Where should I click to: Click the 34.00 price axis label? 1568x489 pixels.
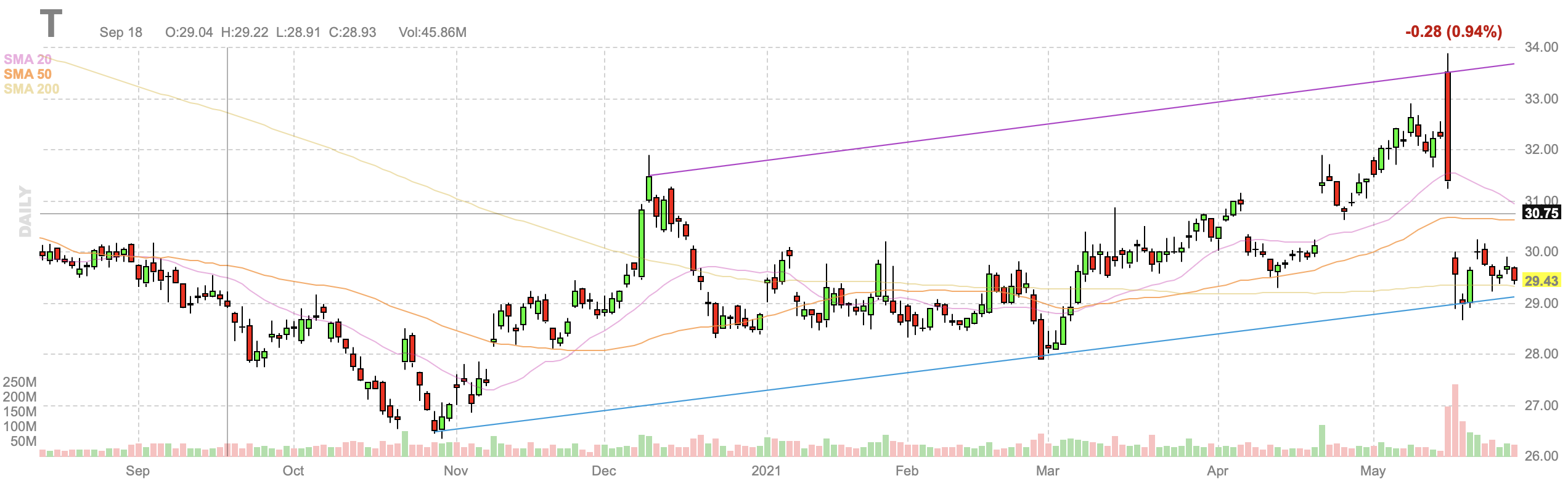[1541, 47]
